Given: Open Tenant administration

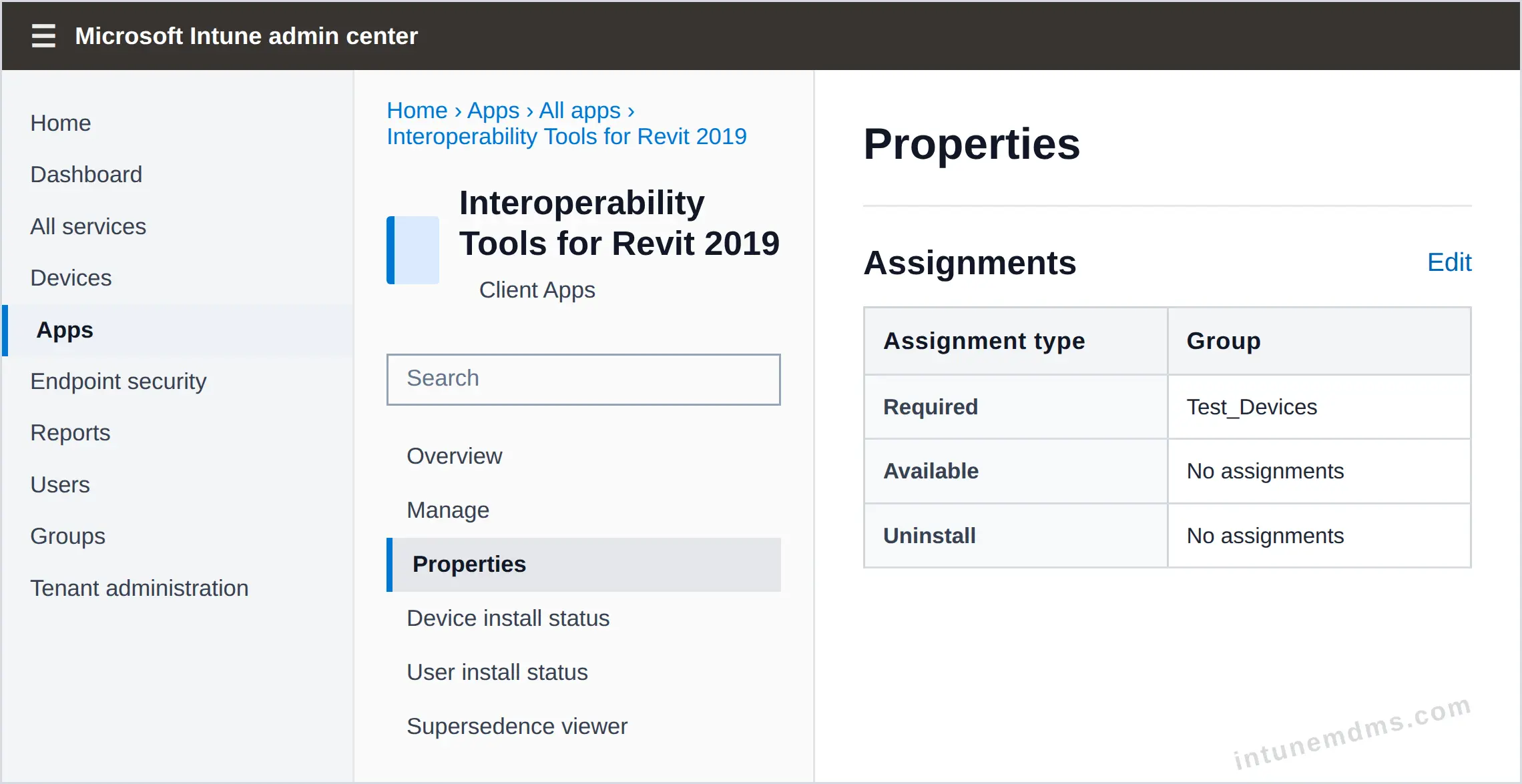Looking at the screenshot, I should tap(139, 588).
